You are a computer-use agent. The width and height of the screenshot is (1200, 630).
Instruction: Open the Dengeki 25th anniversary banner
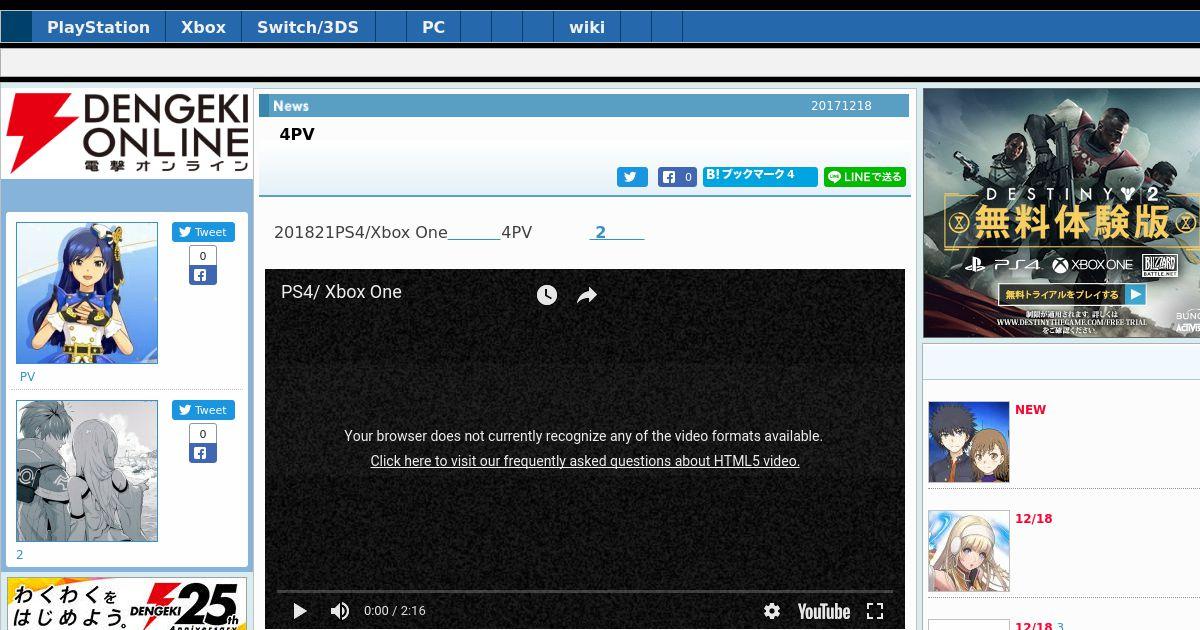(x=127, y=604)
